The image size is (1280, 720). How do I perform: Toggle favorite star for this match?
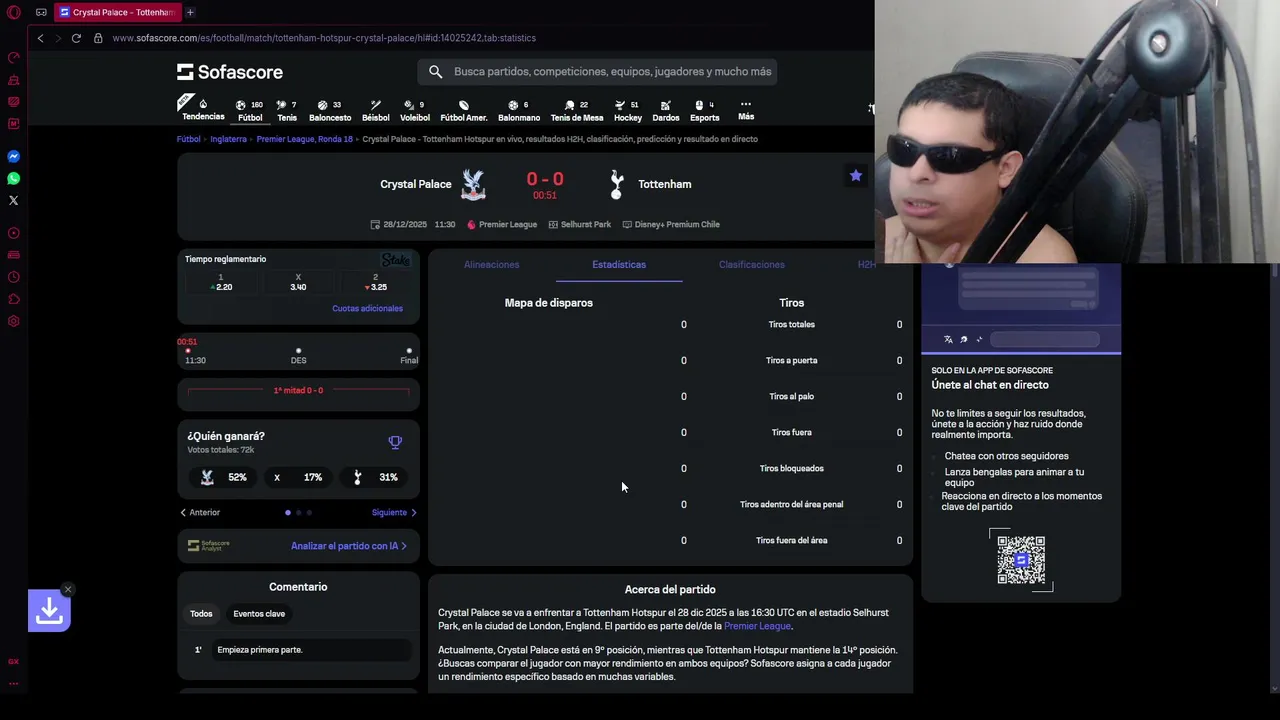coord(856,176)
